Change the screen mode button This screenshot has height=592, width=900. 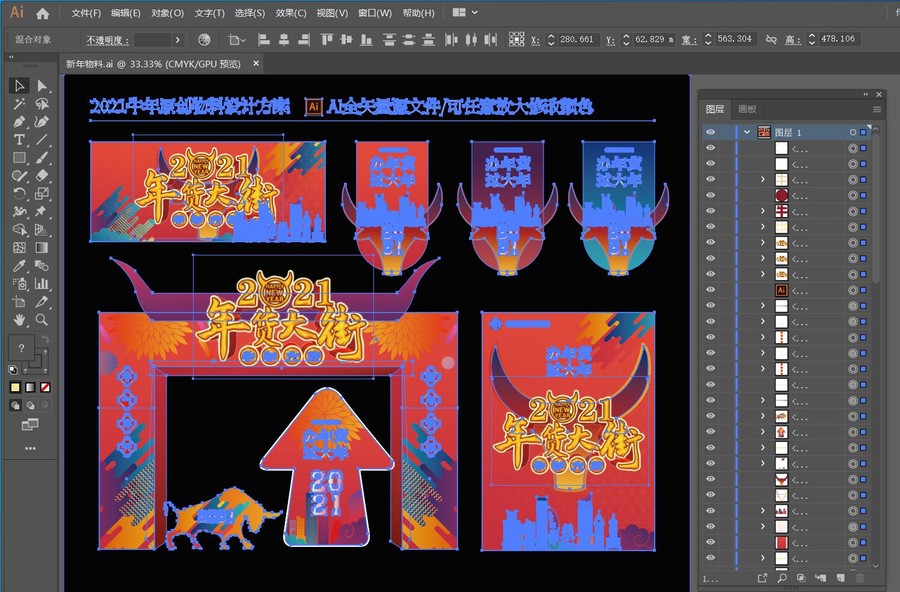coord(30,425)
